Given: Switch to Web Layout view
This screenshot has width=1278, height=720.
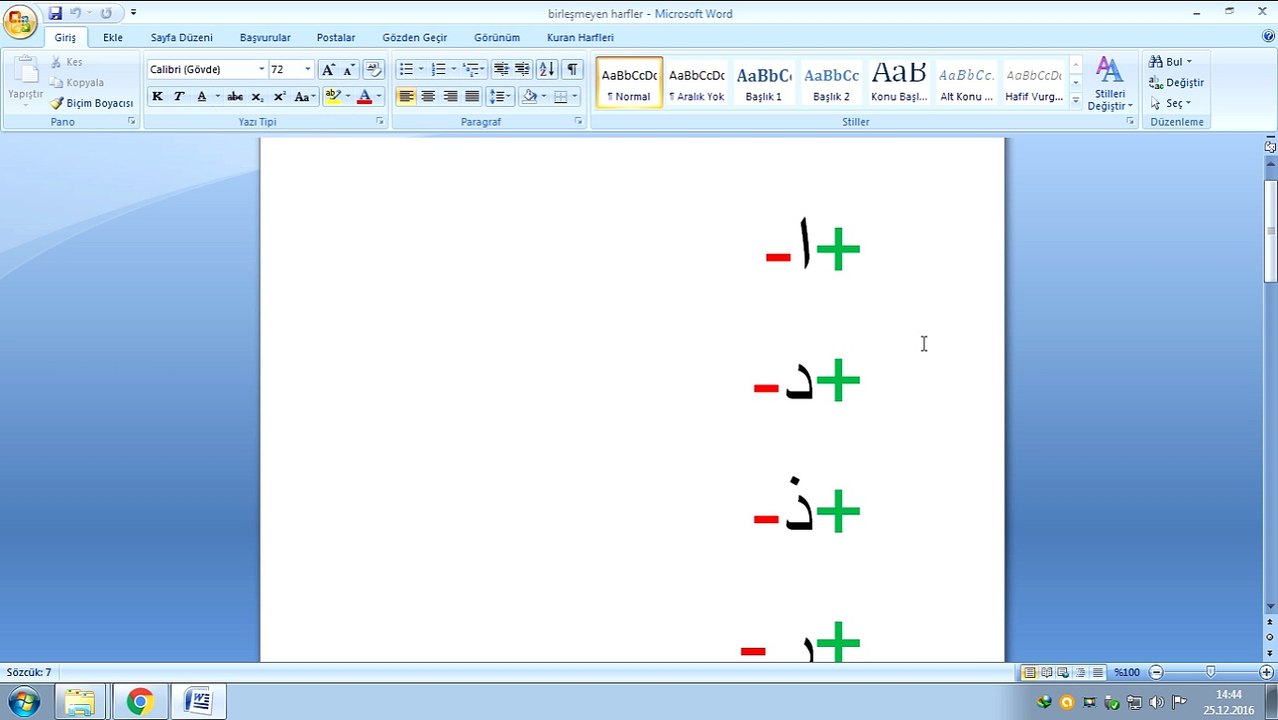Looking at the screenshot, I should click(1064, 673).
